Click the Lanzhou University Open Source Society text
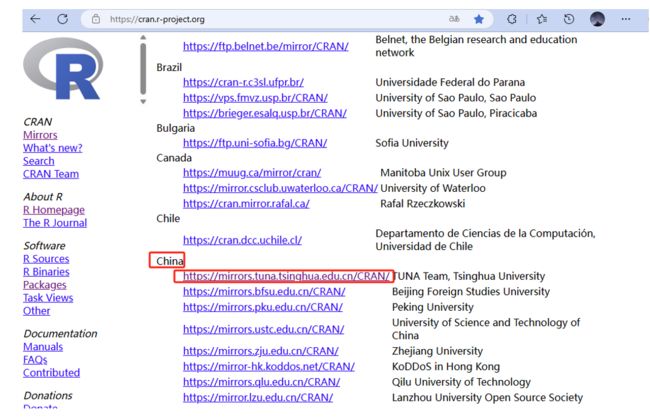Screen dimensions: 650x417 [x=488, y=398]
